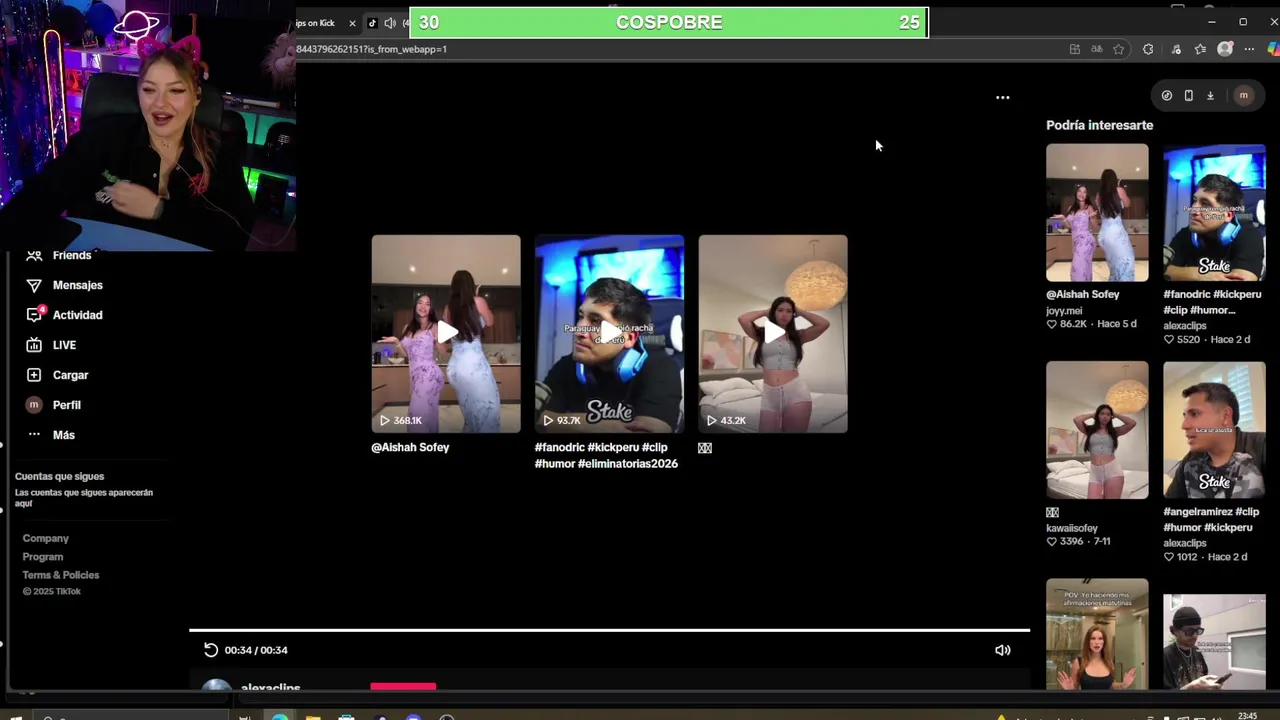Open the favorites list icon
1280x720 pixels.
pos(1200,49)
